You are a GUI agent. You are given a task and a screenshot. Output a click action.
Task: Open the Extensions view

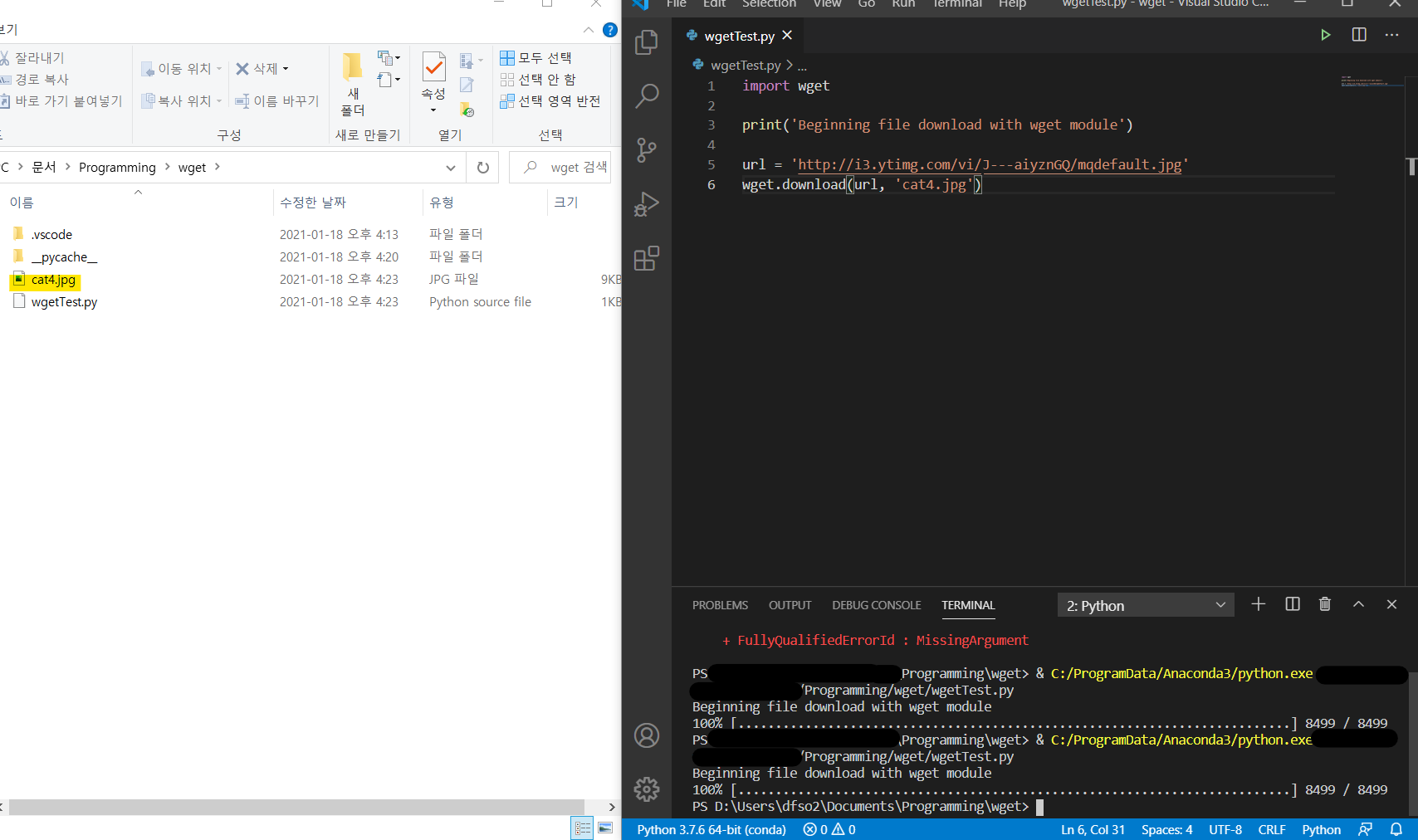[646, 258]
